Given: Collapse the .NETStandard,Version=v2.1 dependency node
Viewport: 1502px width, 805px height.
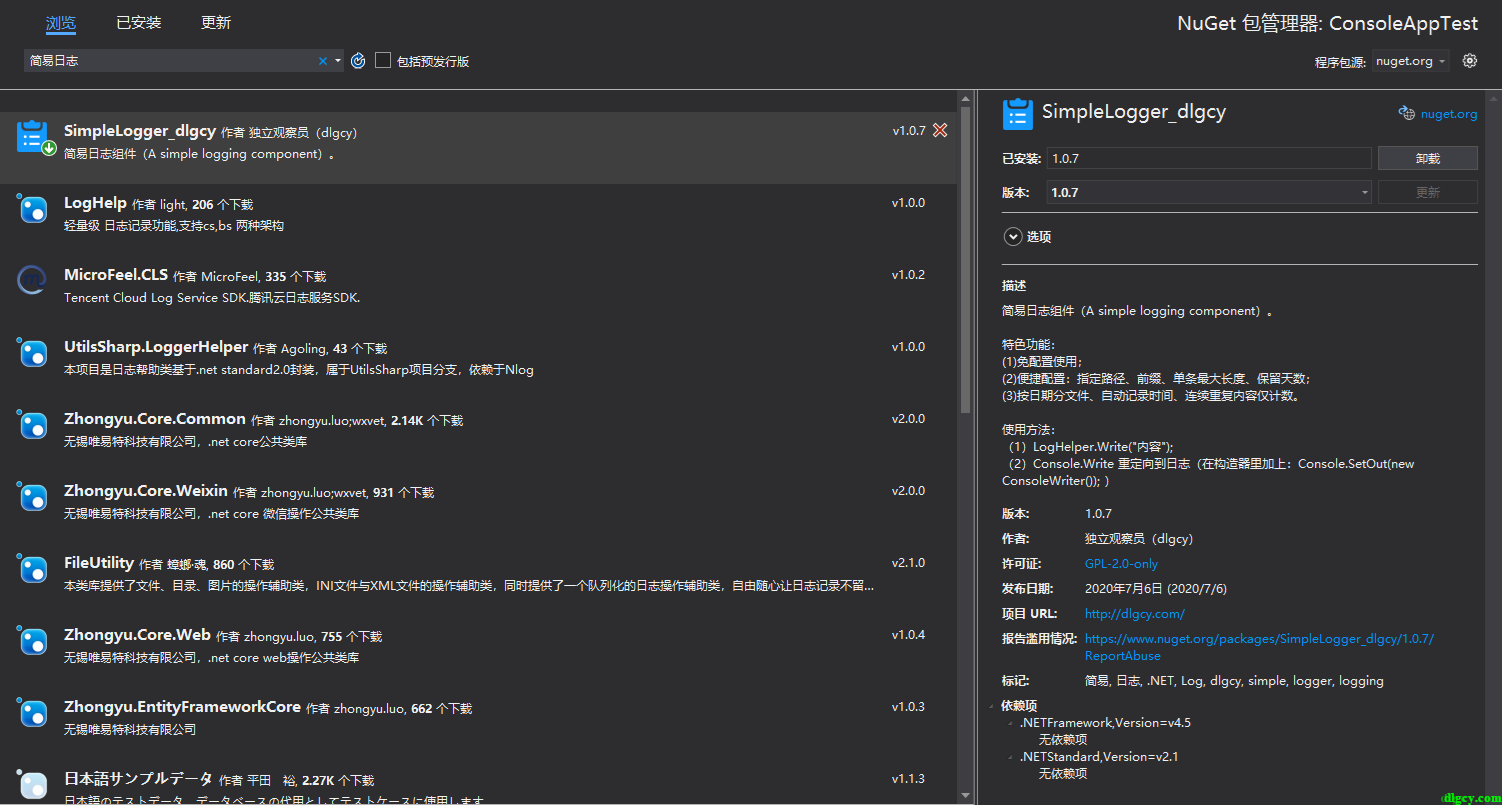Looking at the screenshot, I should click(1011, 757).
